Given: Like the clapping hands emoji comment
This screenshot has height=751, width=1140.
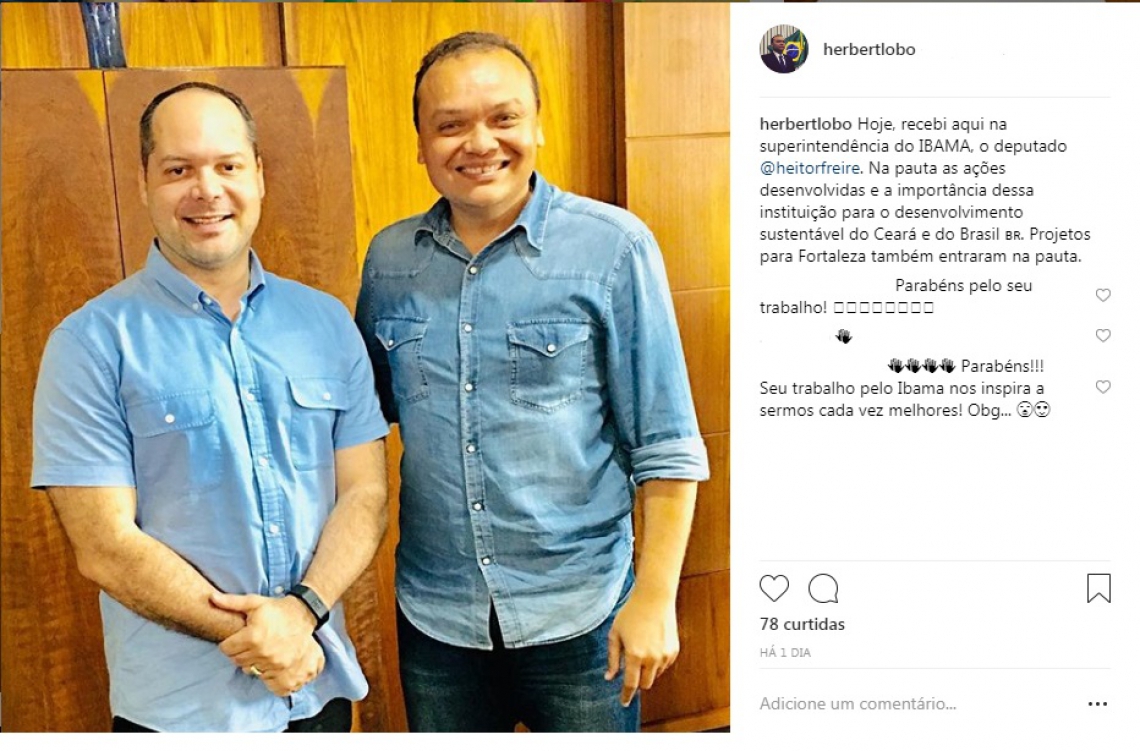Looking at the screenshot, I should pyautogui.click(x=1103, y=335).
